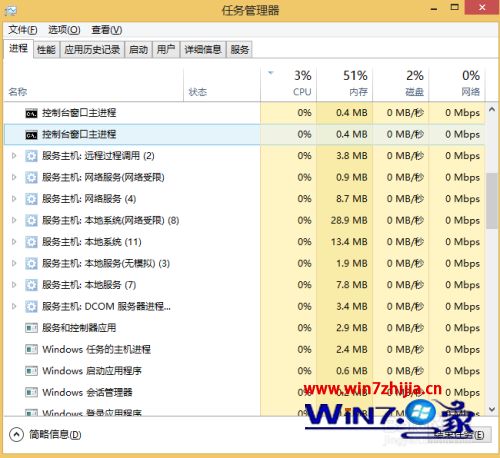Viewport: 500px width, 458px height.
Task: Click gear icon of 服务主机: 网络服务(网络受限)
Action: [x=31, y=178]
